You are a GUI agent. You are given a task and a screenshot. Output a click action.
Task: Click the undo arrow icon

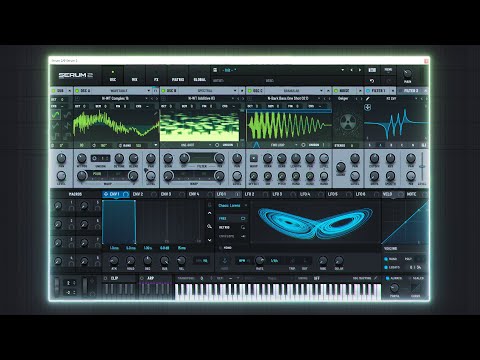372,81
